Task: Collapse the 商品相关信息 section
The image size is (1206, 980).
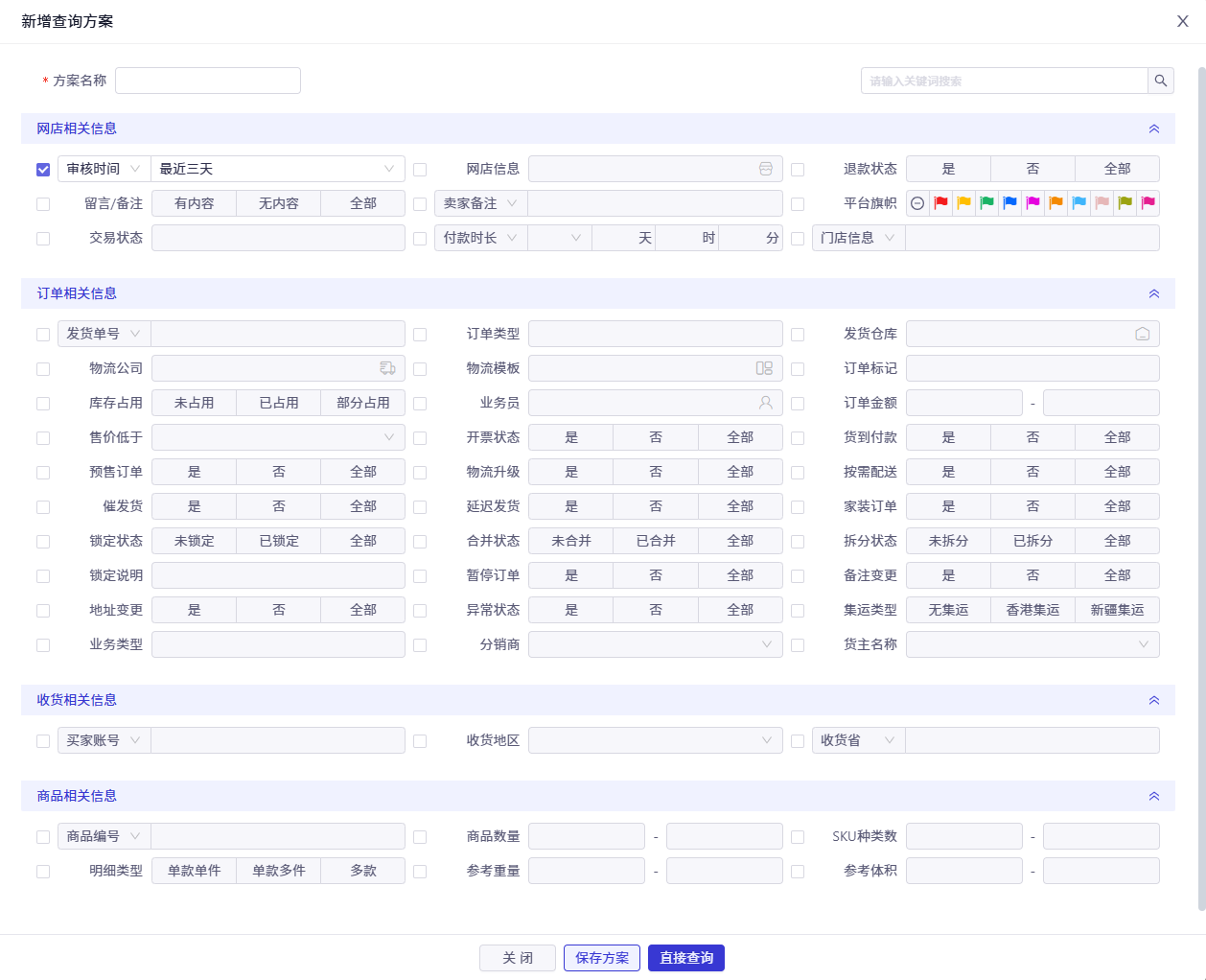Action: pyautogui.click(x=1154, y=796)
